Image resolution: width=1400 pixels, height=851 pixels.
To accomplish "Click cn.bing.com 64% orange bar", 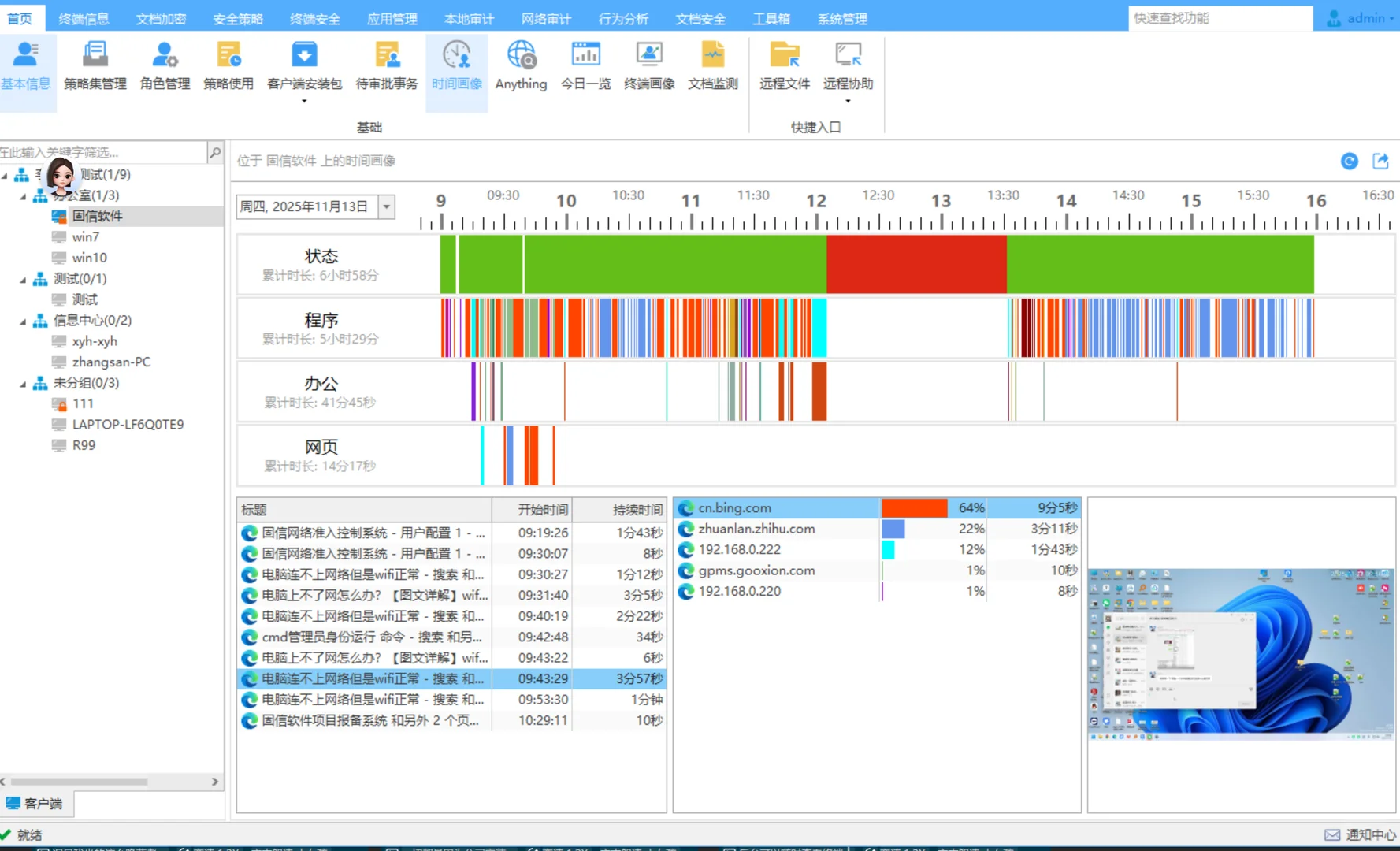I will (x=914, y=508).
